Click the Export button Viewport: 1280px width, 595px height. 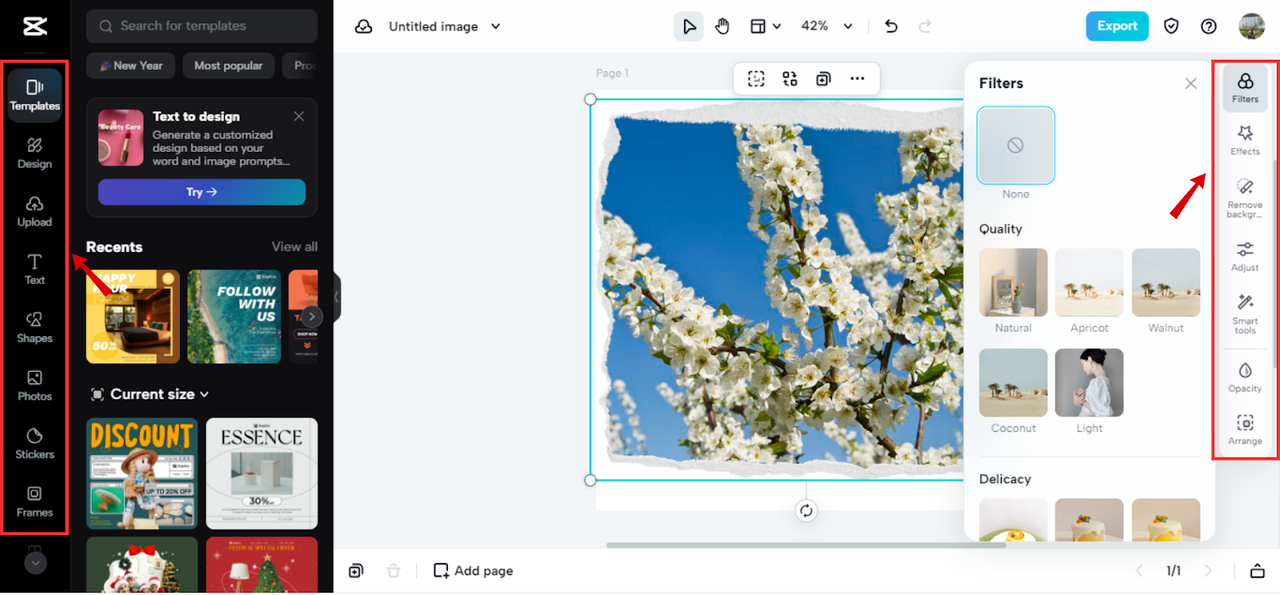(x=1117, y=26)
